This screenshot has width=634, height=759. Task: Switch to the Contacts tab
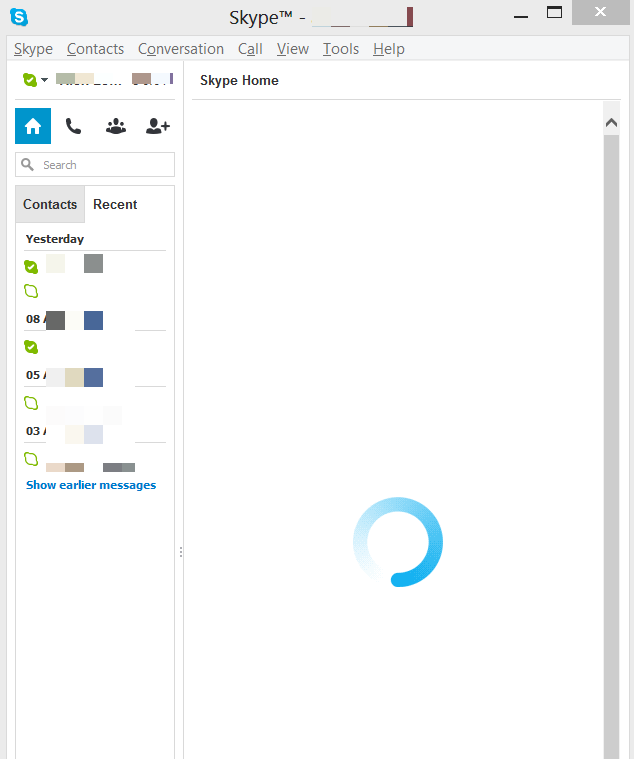coord(50,204)
